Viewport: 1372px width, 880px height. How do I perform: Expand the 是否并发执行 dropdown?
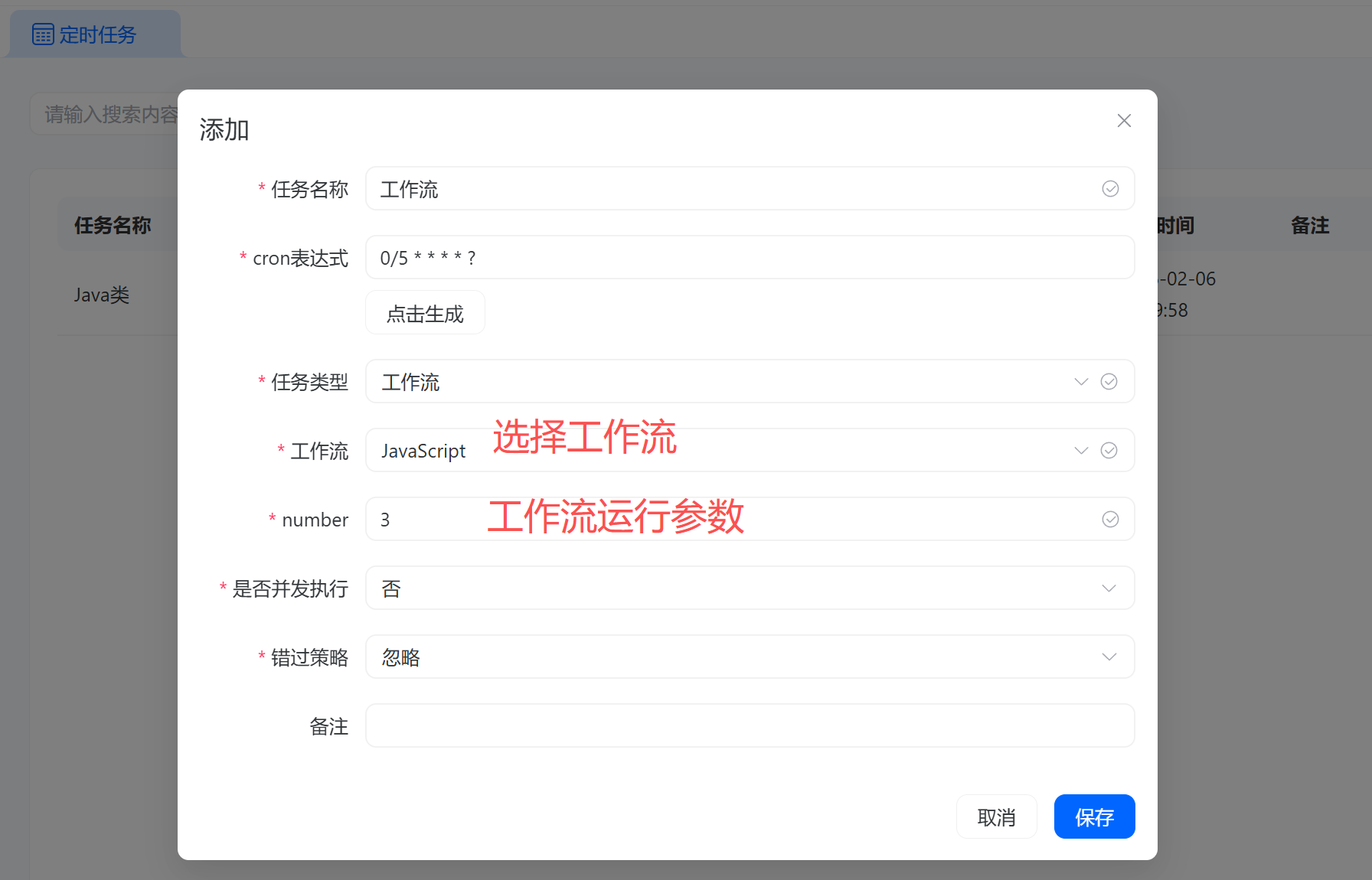click(1109, 588)
